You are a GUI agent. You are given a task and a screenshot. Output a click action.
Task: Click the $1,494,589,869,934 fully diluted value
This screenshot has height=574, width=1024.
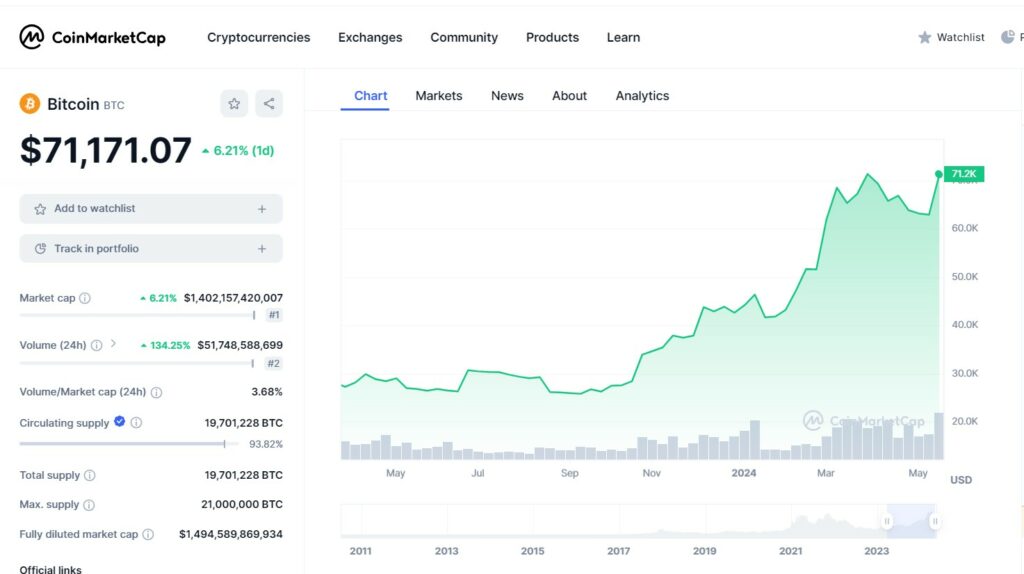pyautogui.click(x=231, y=534)
